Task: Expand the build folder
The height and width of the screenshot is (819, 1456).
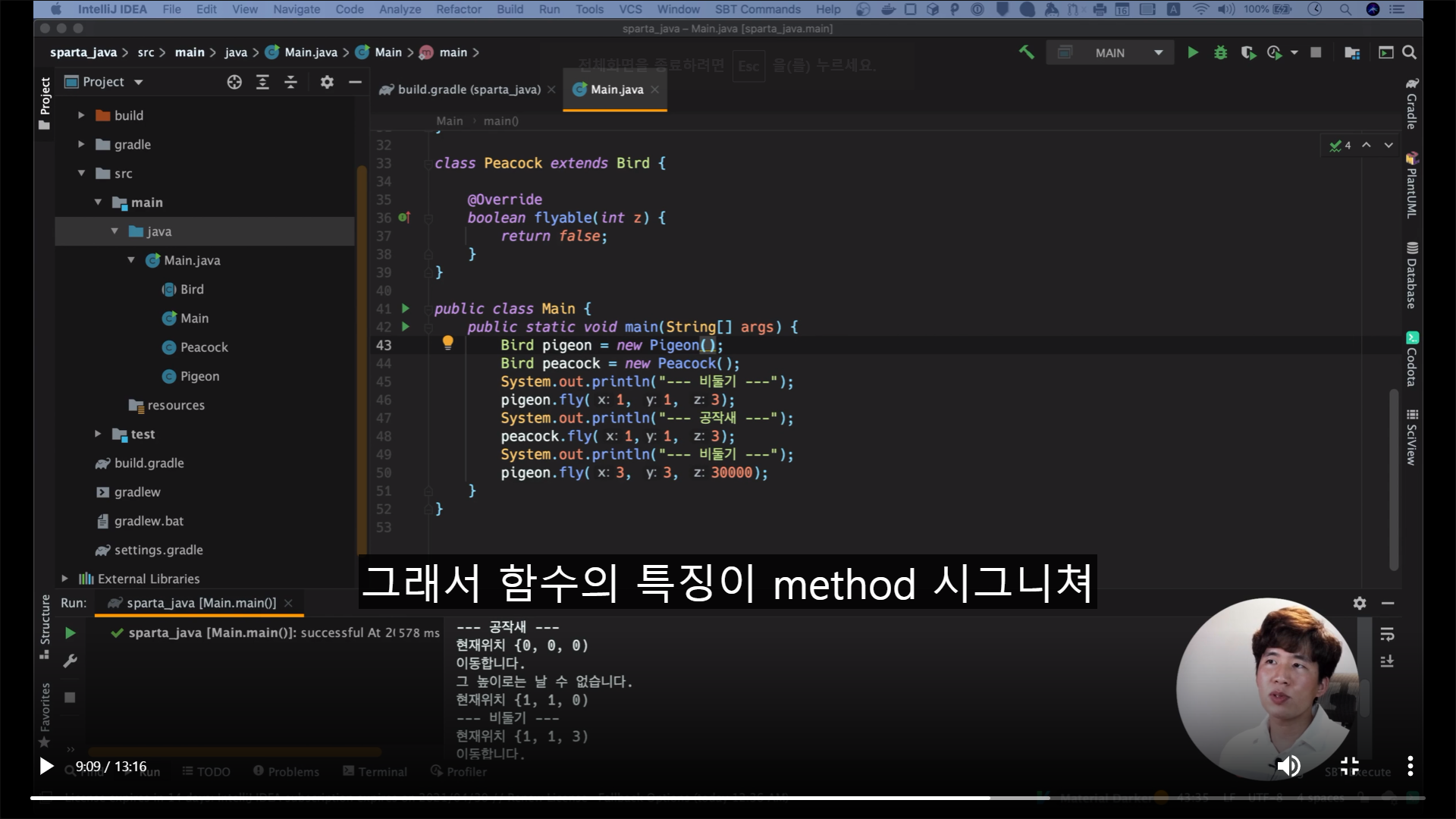Action: pyautogui.click(x=81, y=115)
